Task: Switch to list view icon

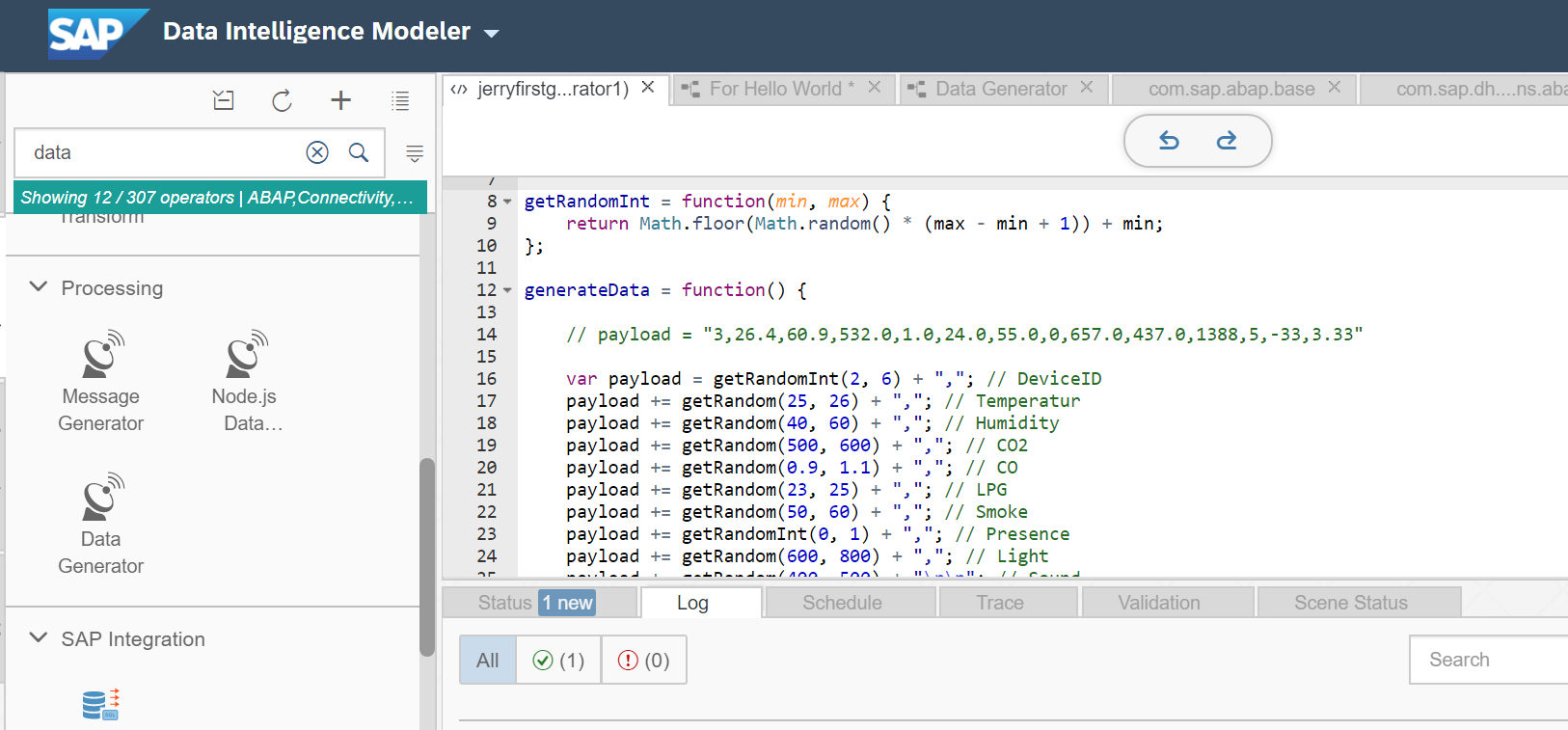Action: click(x=400, y=100)
